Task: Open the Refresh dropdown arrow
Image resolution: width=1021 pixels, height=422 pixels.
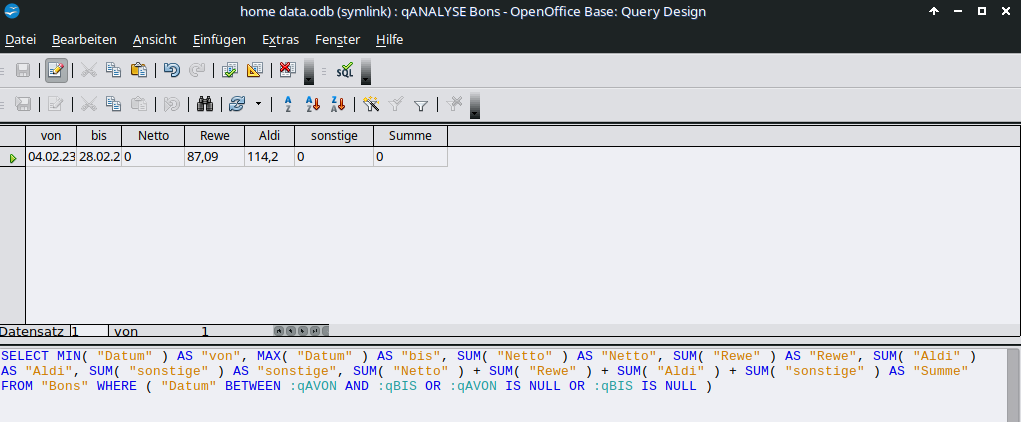Action: (258, 104)
